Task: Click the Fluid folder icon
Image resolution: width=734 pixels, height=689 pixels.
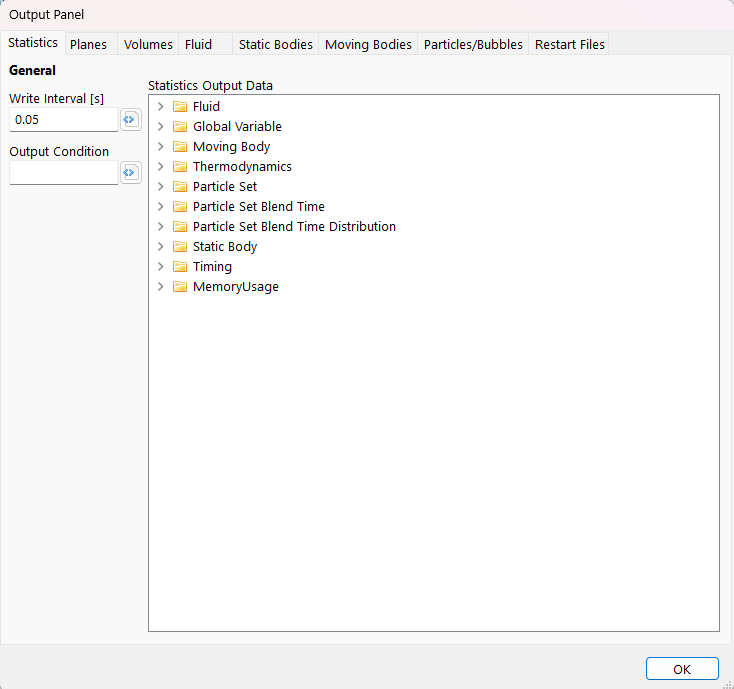Action: click(180, 107)
